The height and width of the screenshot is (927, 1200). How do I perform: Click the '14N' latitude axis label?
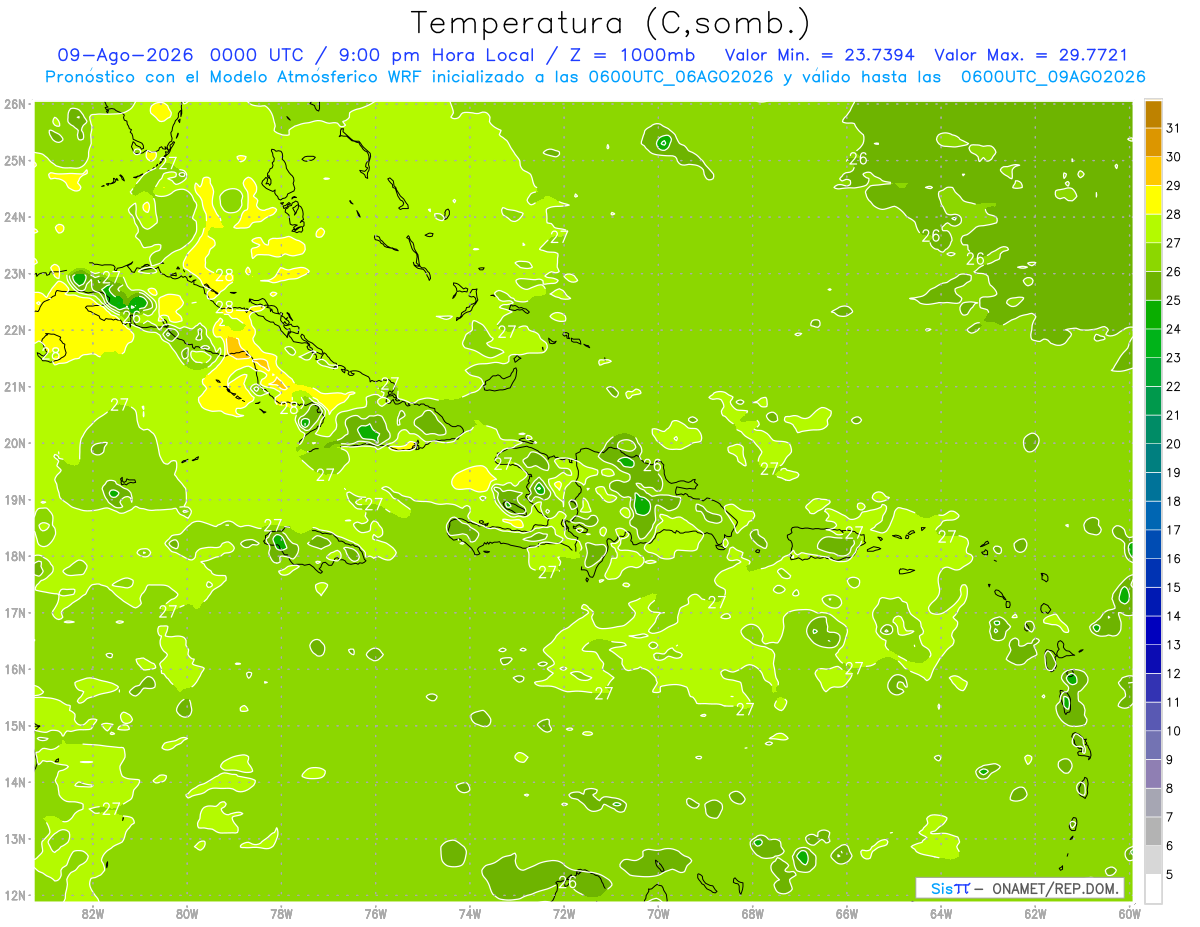tap(15, 782)
